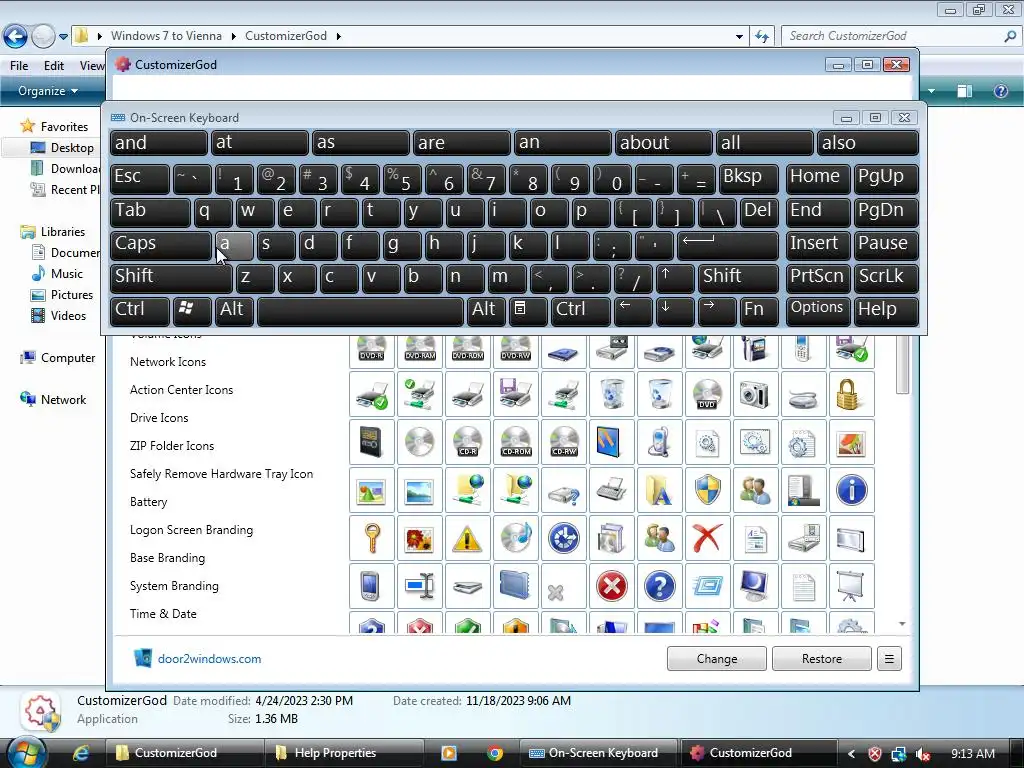This screenshot has width=1024, height=768.
Task: Toggle the Insert key
Action: (818, 245)
